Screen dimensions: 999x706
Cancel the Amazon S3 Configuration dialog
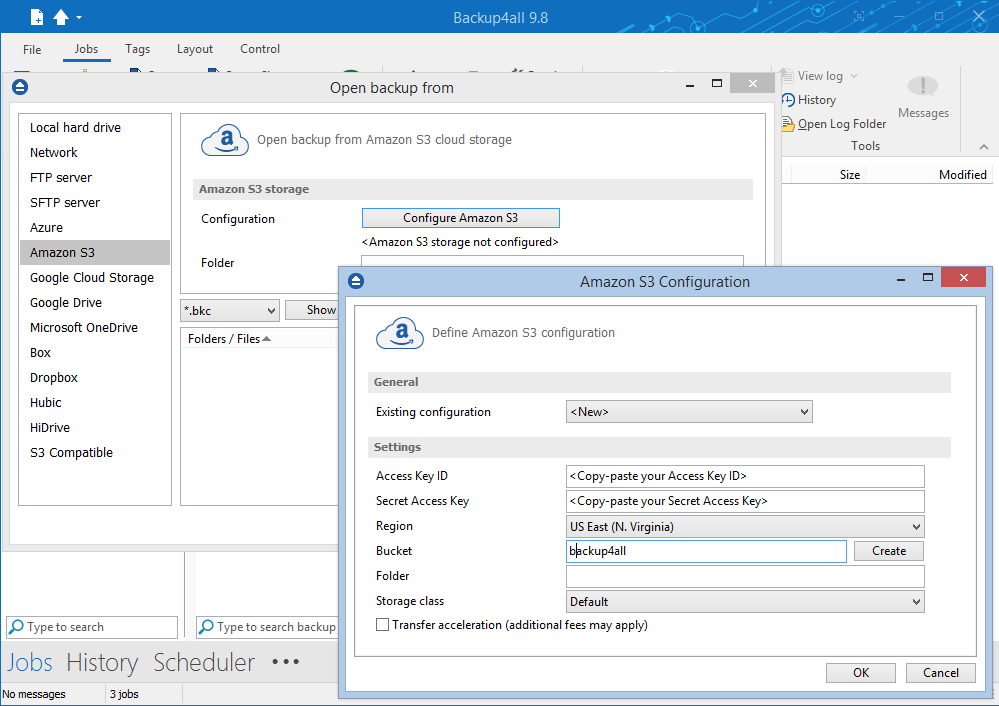click(940, 673)
